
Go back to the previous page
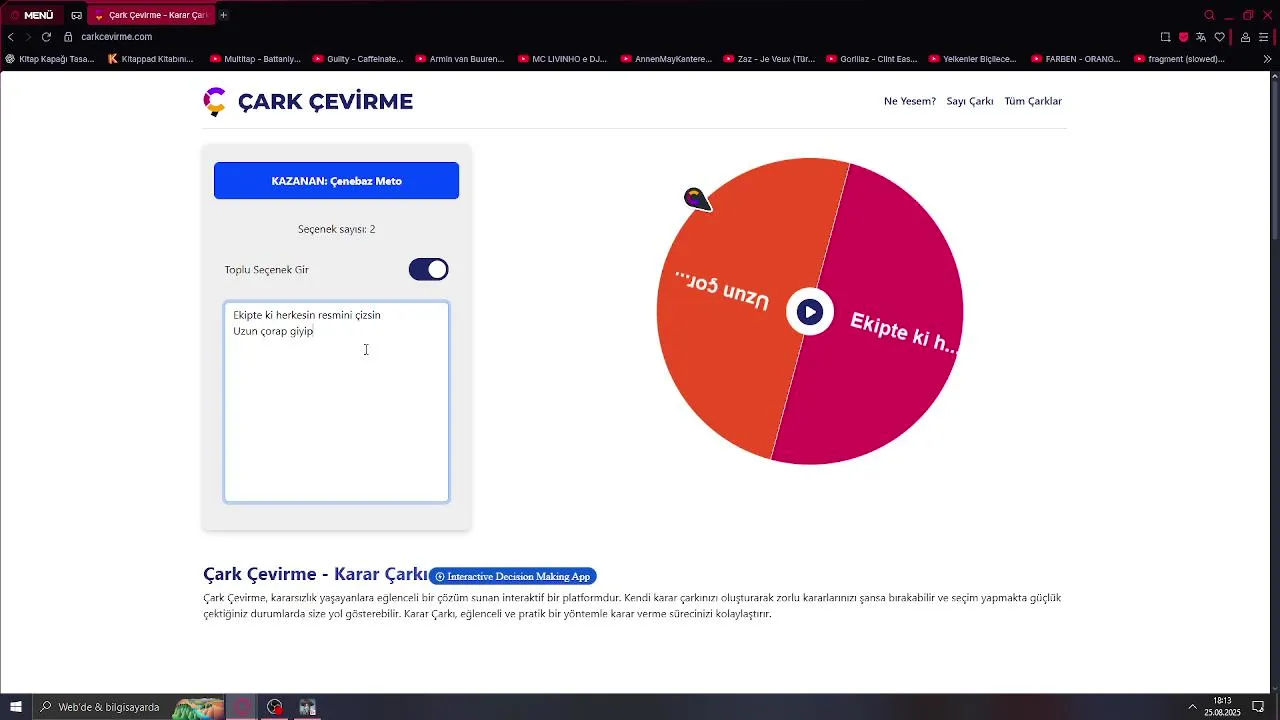point(11,37)
